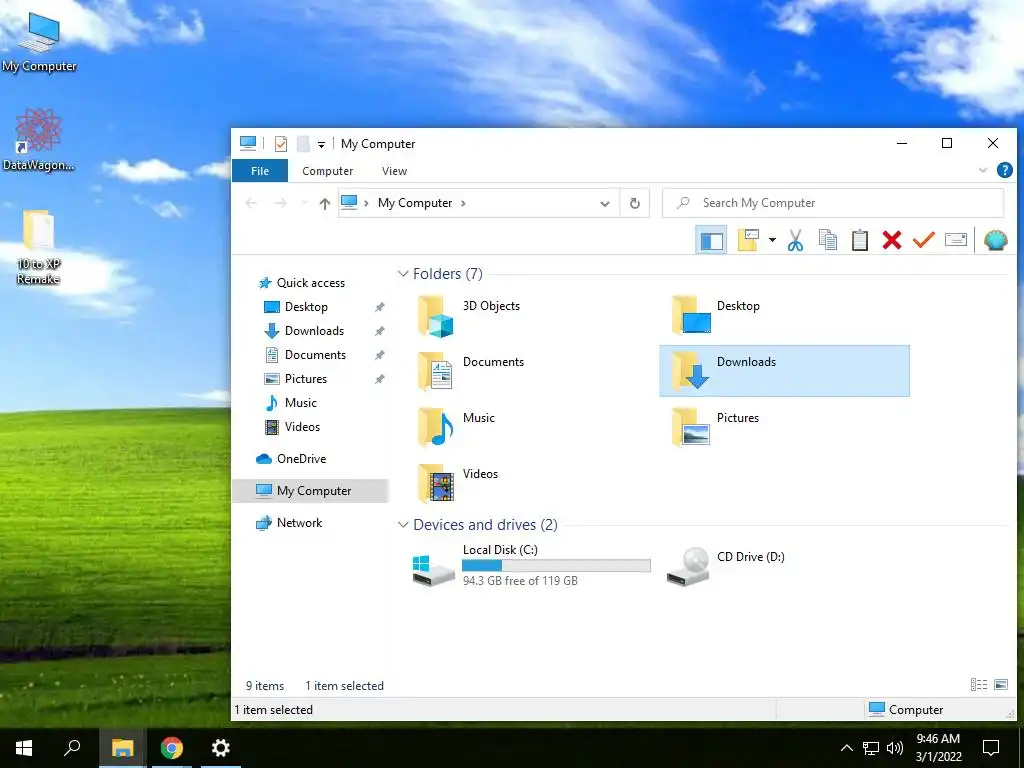Open Classic Shell settings shell icon
1024x768 pixels.
pos(995,240)
